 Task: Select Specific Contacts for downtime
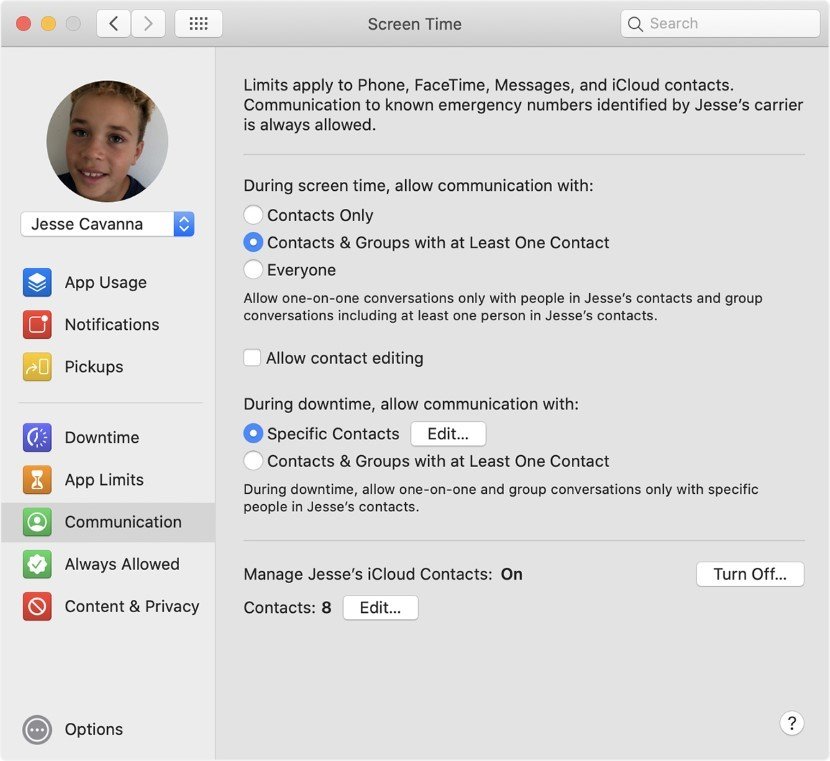pyautogui.click(x=253, y=433)
